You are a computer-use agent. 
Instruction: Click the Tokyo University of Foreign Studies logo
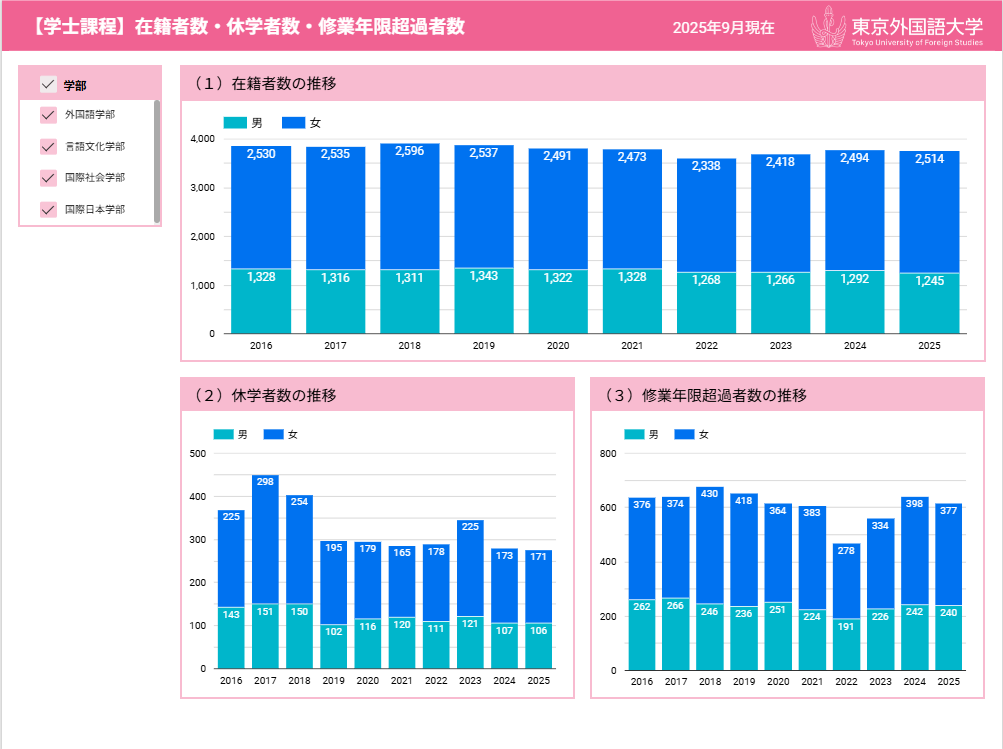tap(897, 28)
